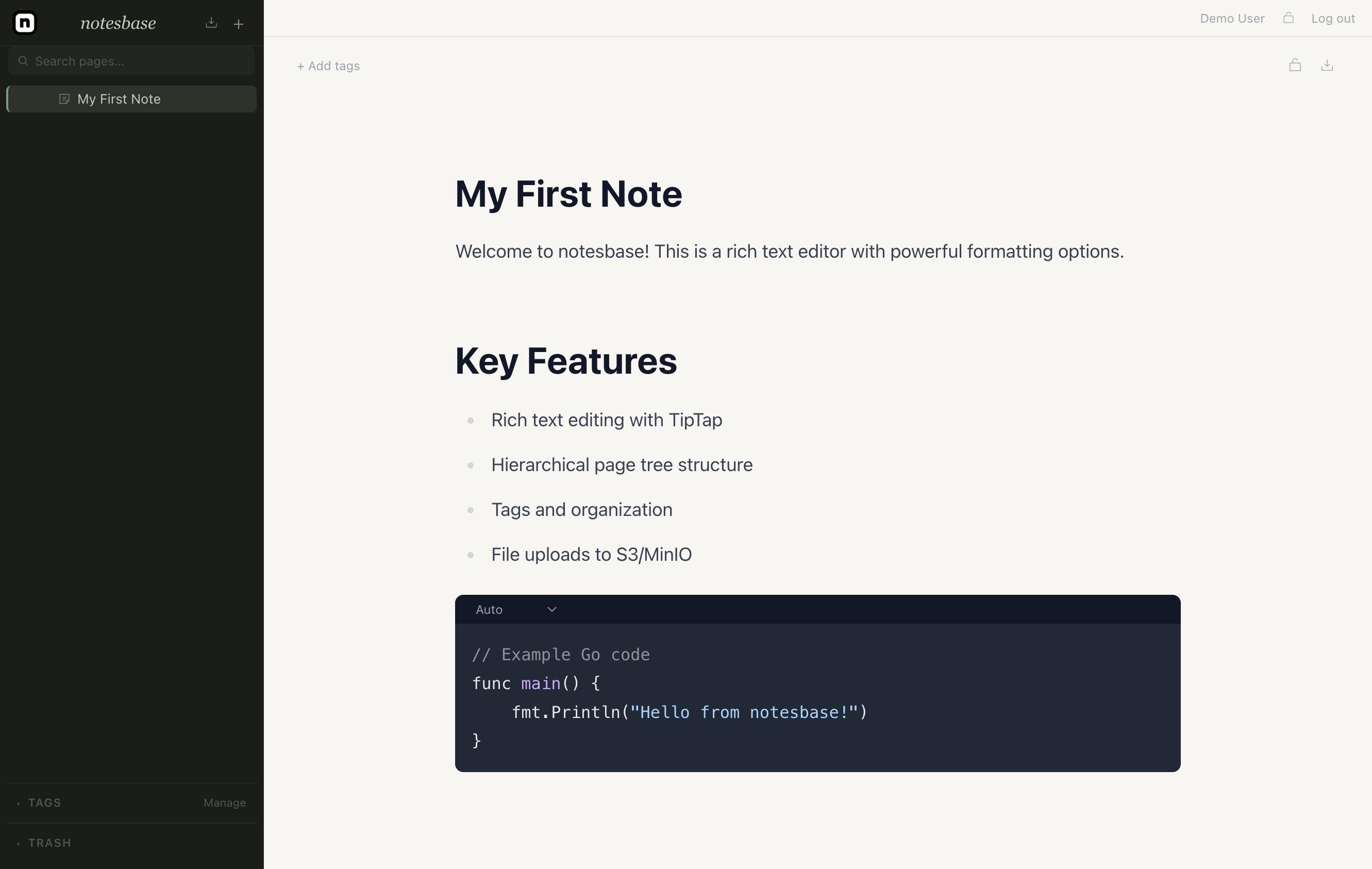Open the Demo User account menu
The width and height of the screenshot is (1372, 869).
1231,18
